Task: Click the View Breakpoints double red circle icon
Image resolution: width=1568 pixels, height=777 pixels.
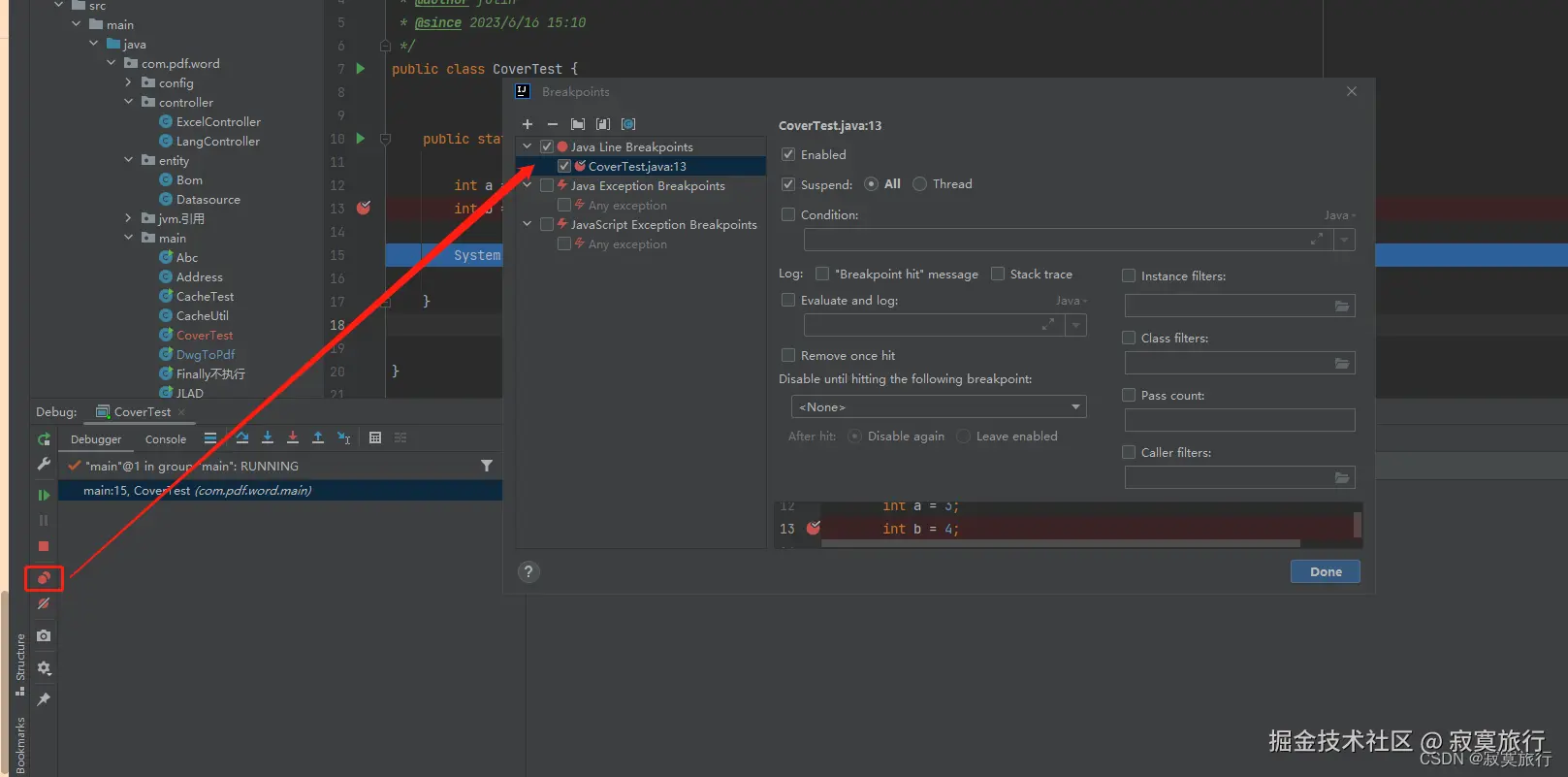Action: tap(44, 578)
